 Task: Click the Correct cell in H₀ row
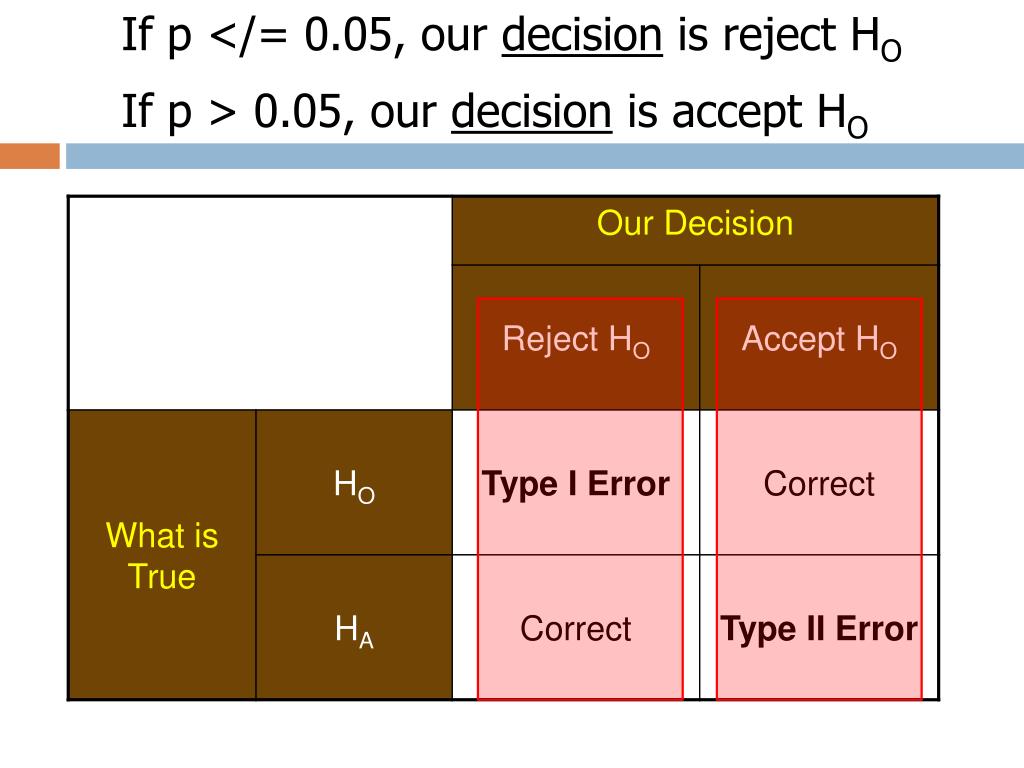[x=819, y=483]
